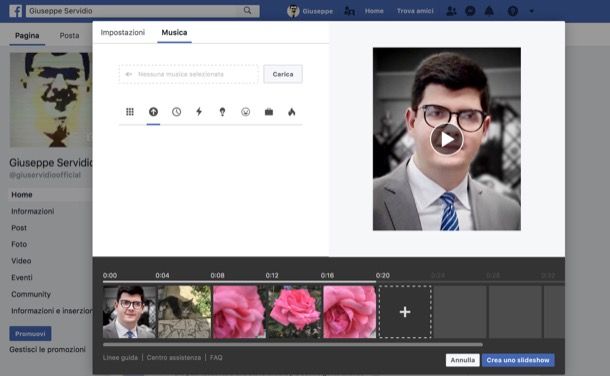Select the middle pink rose with leaves thumbnail
610x376 pixels.
point(294,312)
